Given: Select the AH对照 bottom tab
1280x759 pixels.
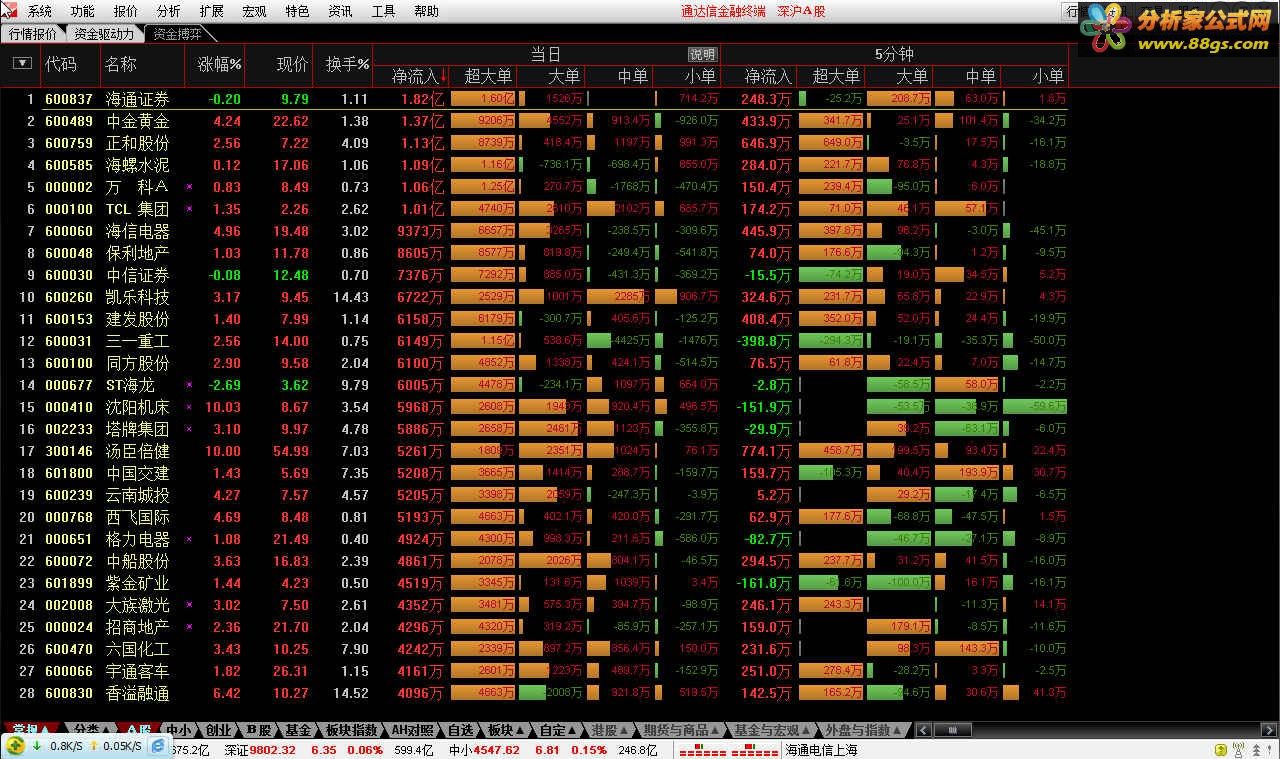Looking at the screenshot, I should [413, 730].
